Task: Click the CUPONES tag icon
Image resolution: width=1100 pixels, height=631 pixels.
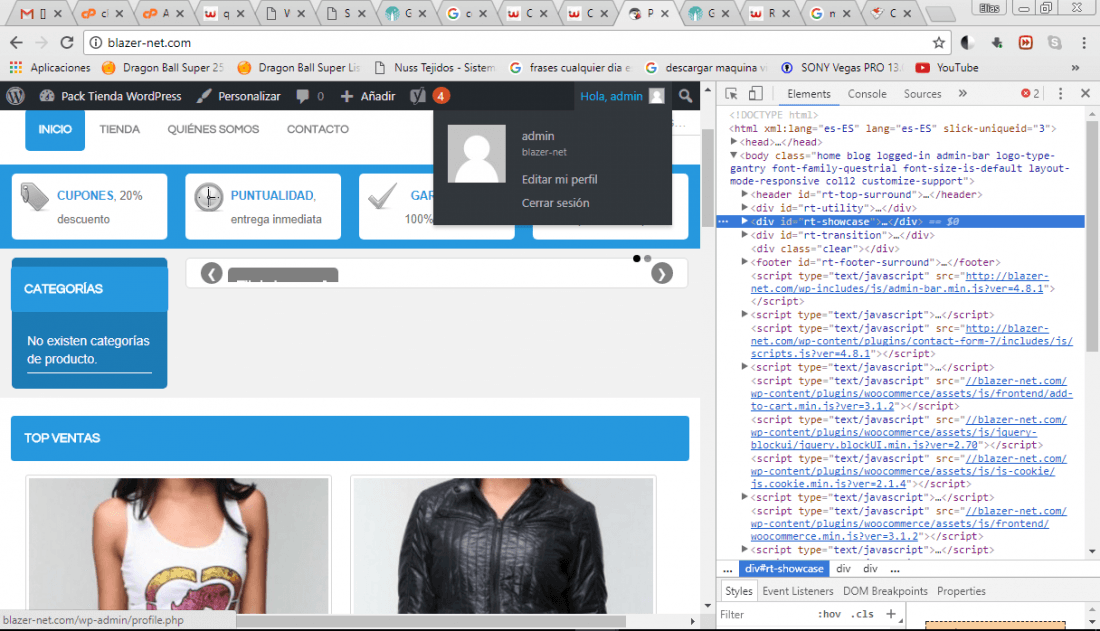Action: click(34, 197)
